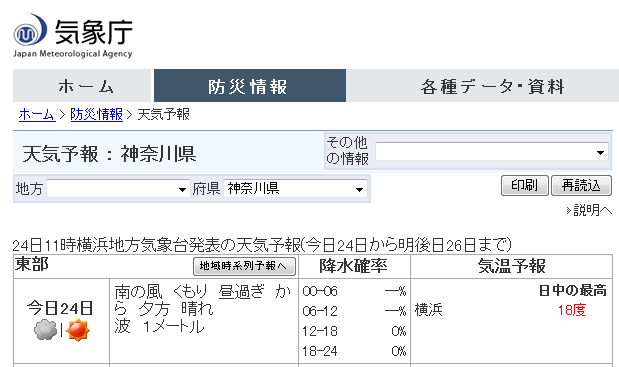Open the 府県 dropdown showing 神奈川県

point(295,189)
